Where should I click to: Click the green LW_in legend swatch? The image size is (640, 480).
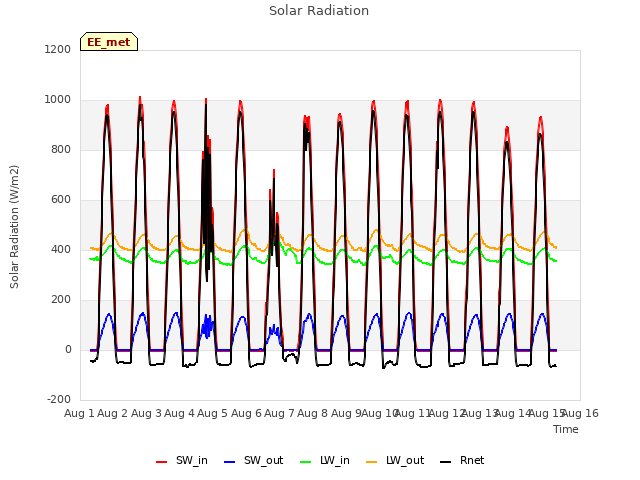point(306,462)
